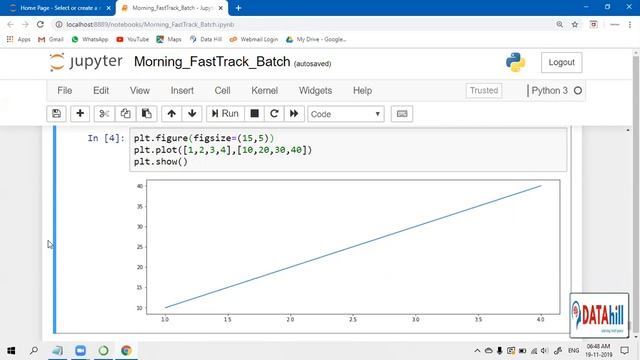Image resolution: width=640 pixels, height=360 pixels.
Task: Open the Edit menu
Action: click(x=101, y=91)
